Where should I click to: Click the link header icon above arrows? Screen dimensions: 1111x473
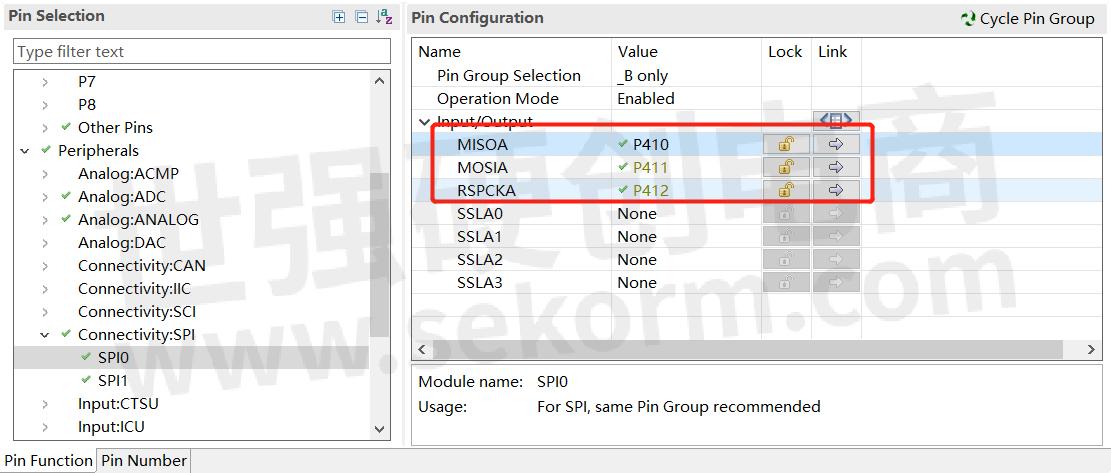click(x=836, y=121)
